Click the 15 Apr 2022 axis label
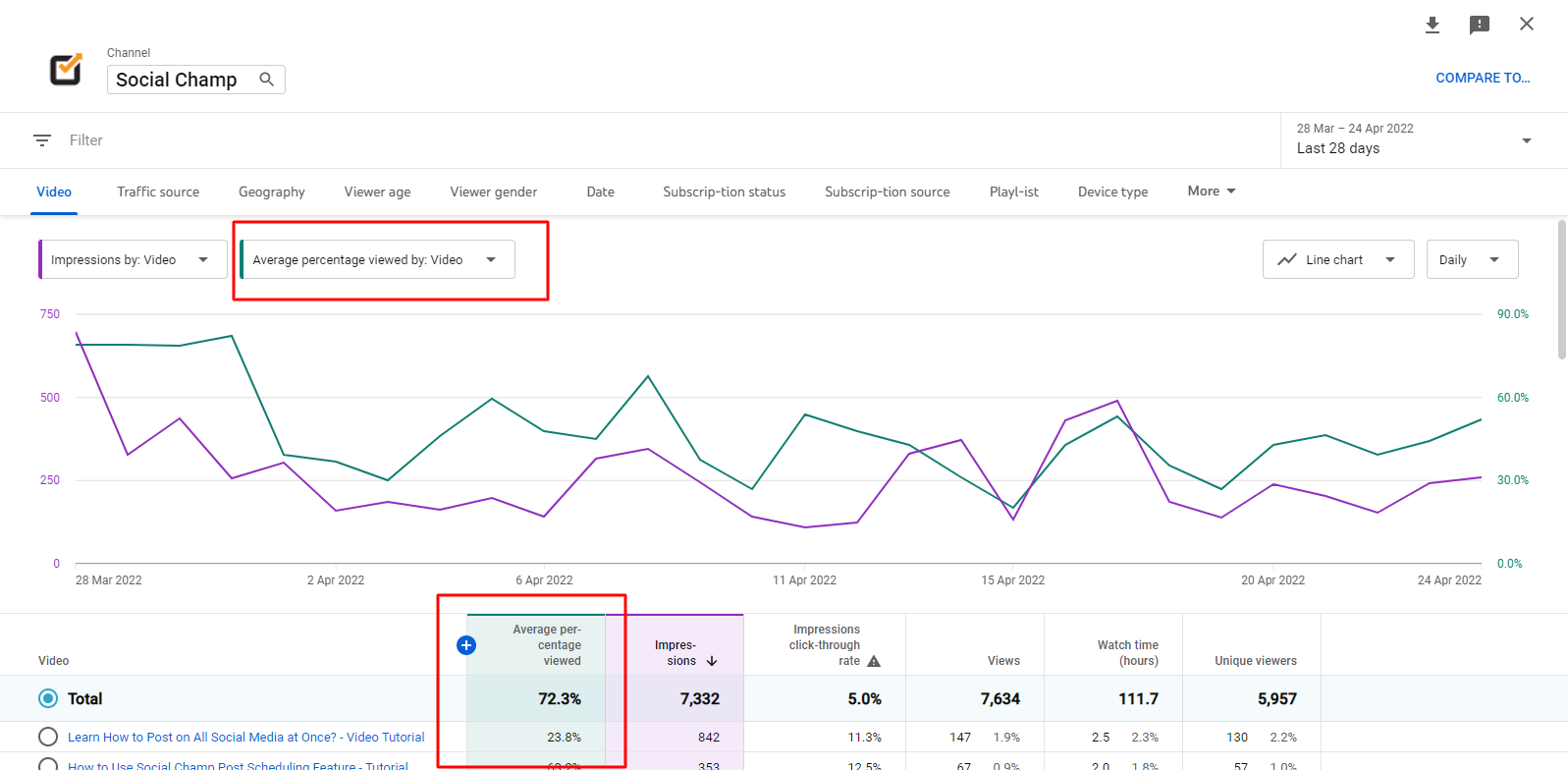Image resolution: width=1568 pixels, height=770 pixels. click(1013, 580)
